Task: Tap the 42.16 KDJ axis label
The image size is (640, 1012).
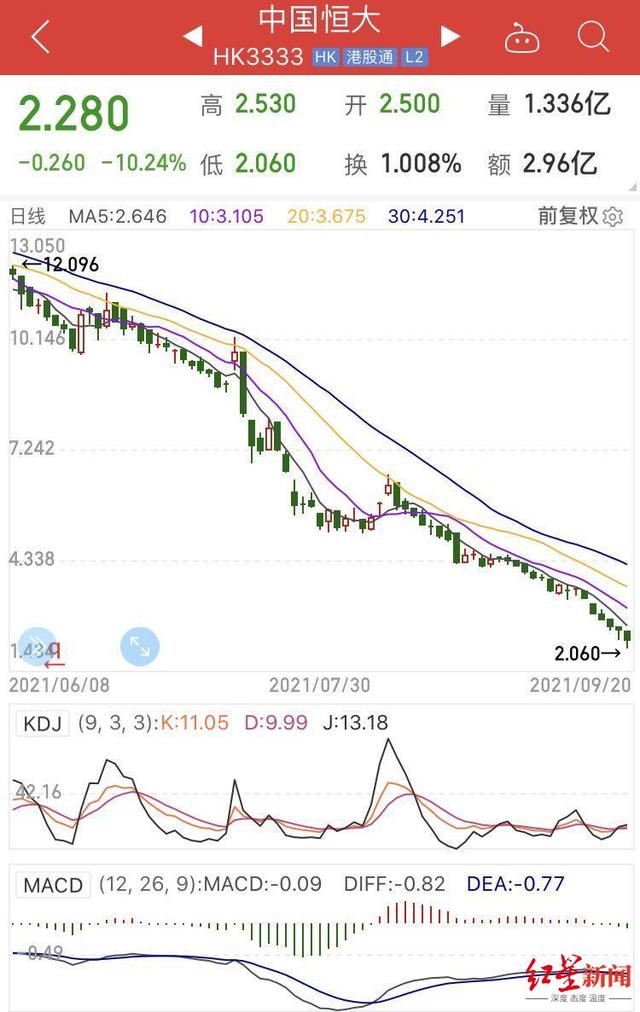Action: [x=38, y=791]
